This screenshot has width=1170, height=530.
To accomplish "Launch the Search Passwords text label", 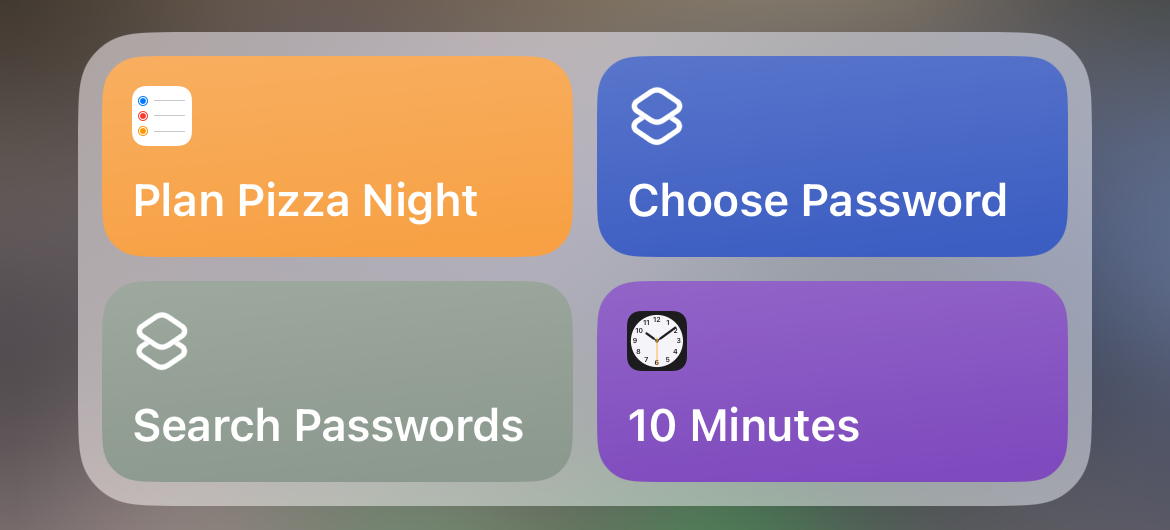I will click(x=328, y=425).
